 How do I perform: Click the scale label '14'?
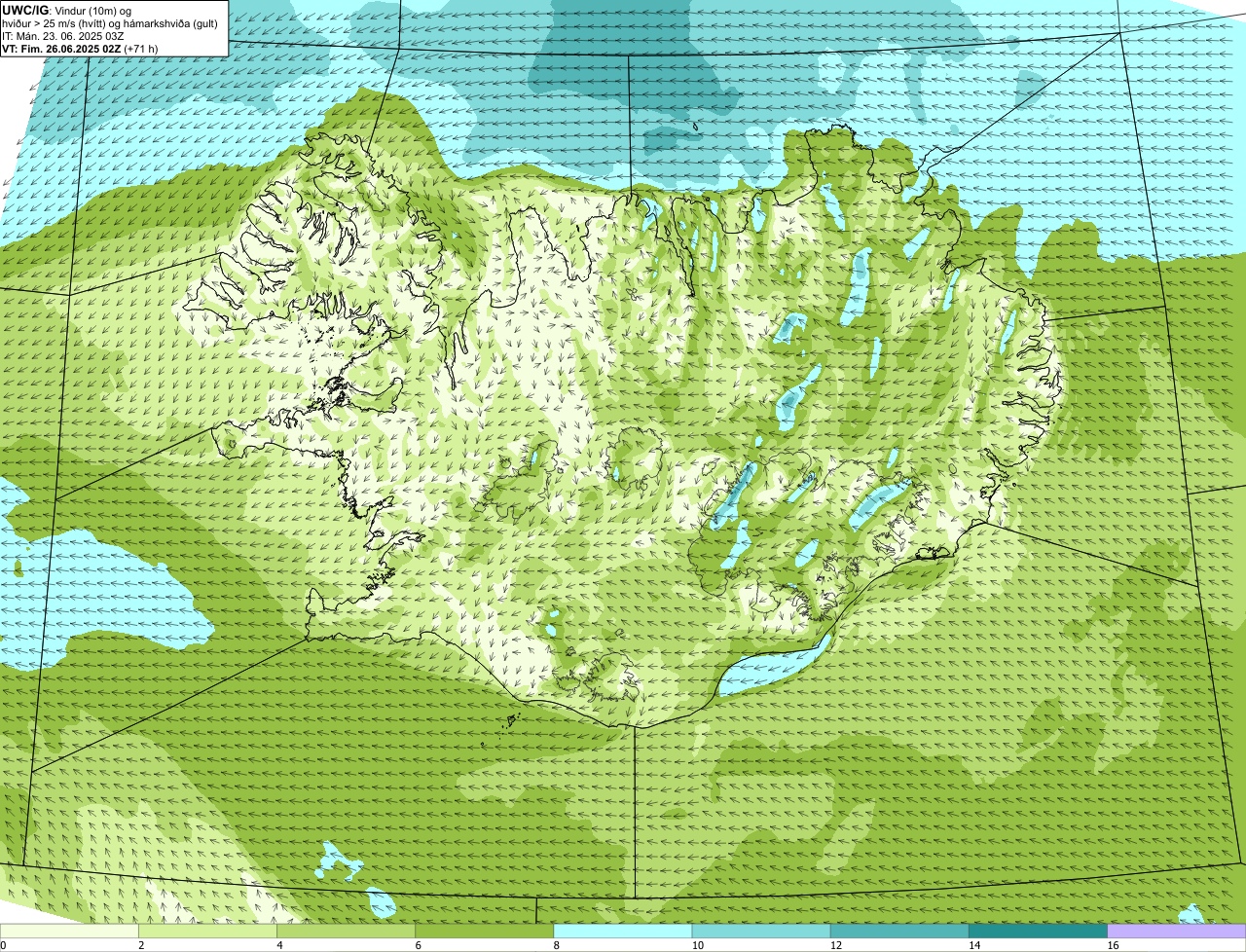(x=974, y=945)
